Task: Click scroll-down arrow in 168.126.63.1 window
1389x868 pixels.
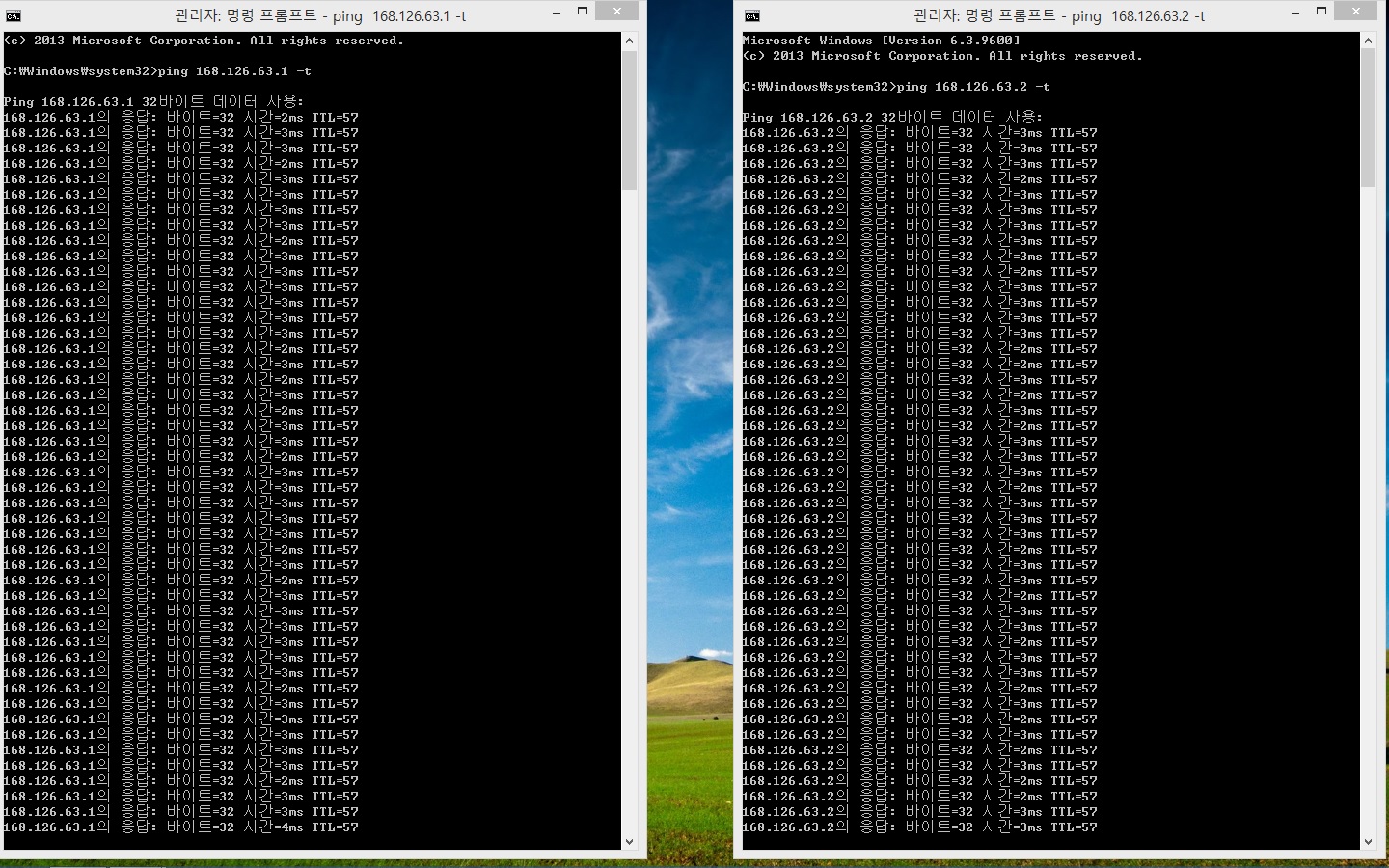Action: [x=629, y=842]
